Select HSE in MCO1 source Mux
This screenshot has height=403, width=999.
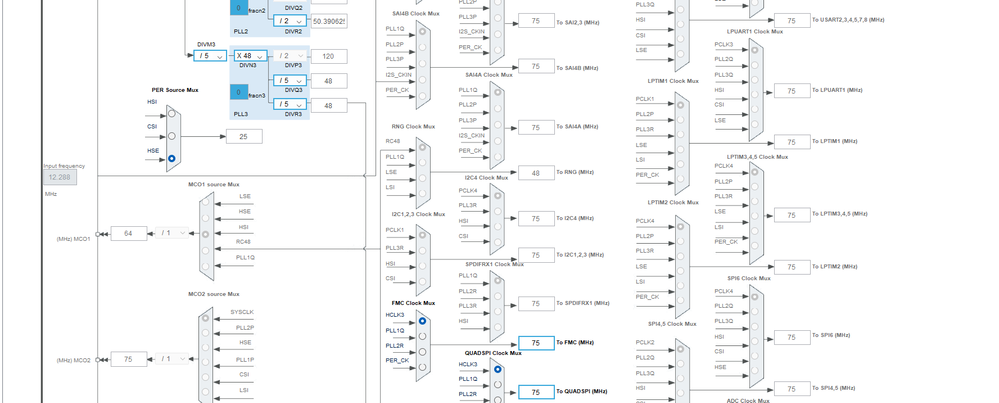205,219
